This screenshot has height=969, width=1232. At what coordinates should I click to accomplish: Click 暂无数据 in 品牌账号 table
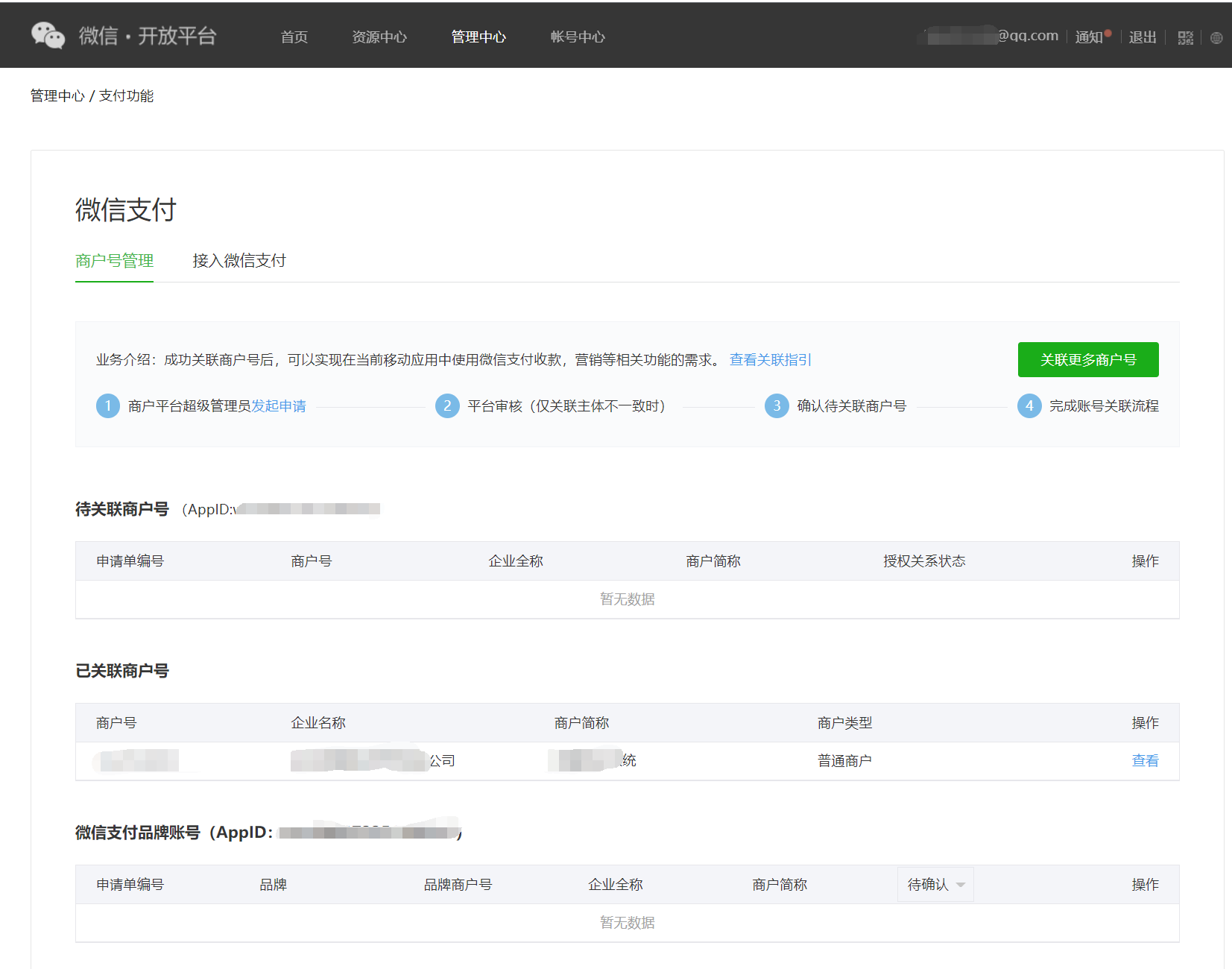pos(627,922)
